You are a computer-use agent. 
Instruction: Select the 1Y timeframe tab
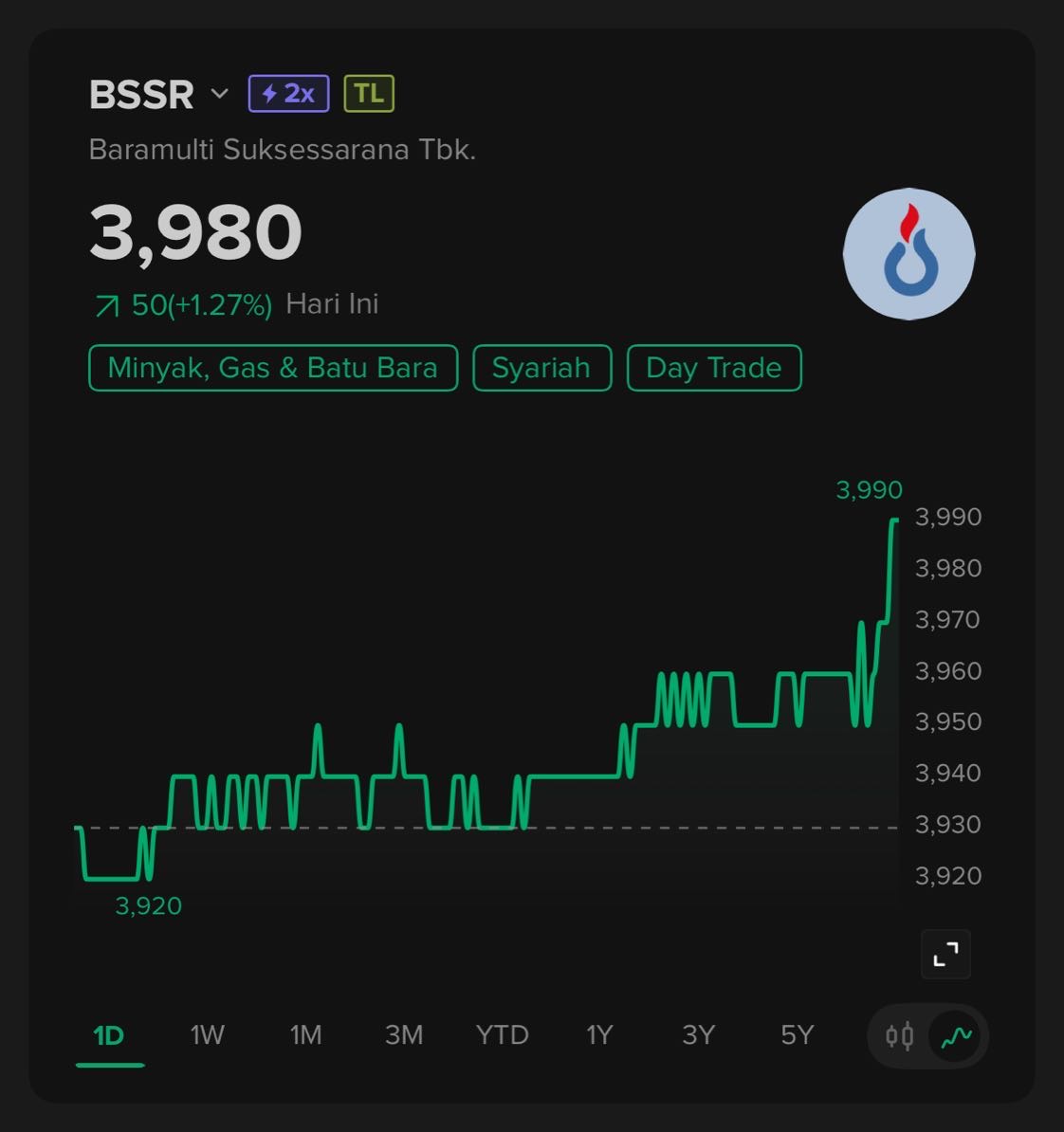(x=599, y=1035)
